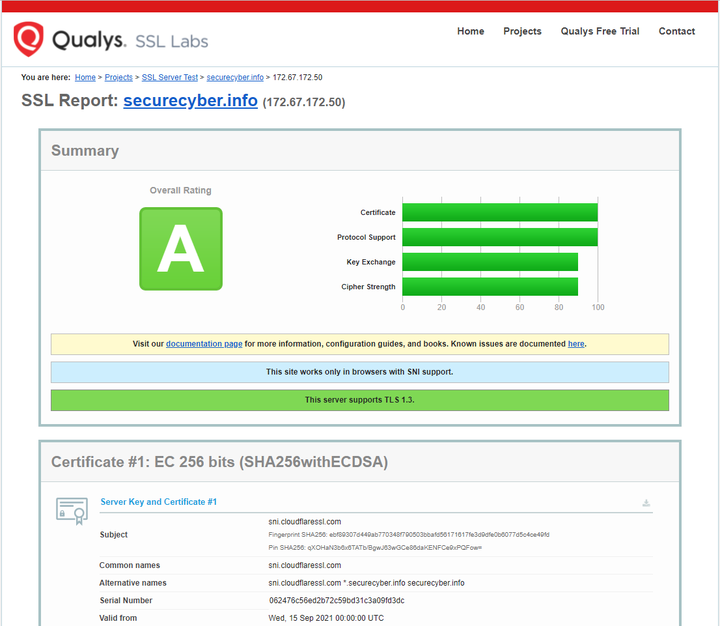Follow the securecyber.info breadcrumb link
This screenshot has width=720, height=626.
[x=235, y=77]
